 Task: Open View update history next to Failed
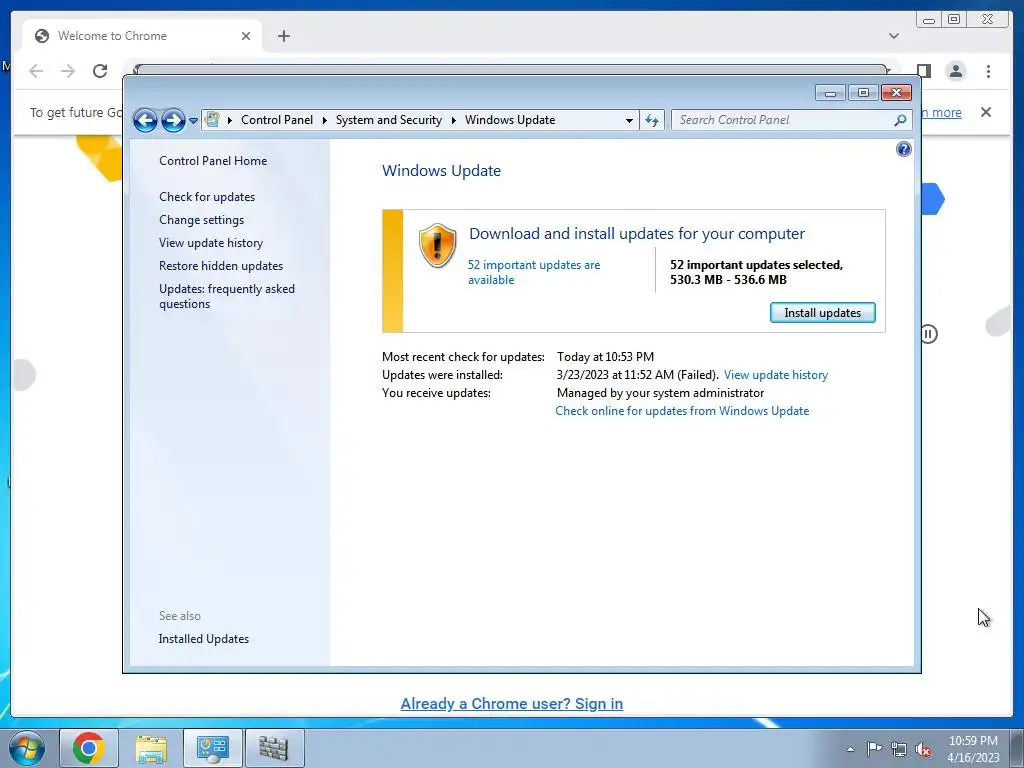(x=776, y=375)
